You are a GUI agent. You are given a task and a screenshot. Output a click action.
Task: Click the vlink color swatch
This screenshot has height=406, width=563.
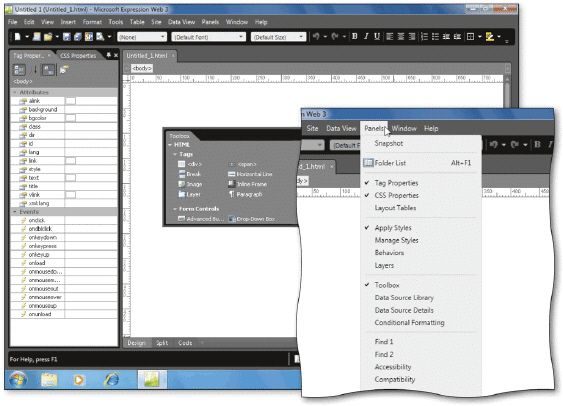(71, 195)
